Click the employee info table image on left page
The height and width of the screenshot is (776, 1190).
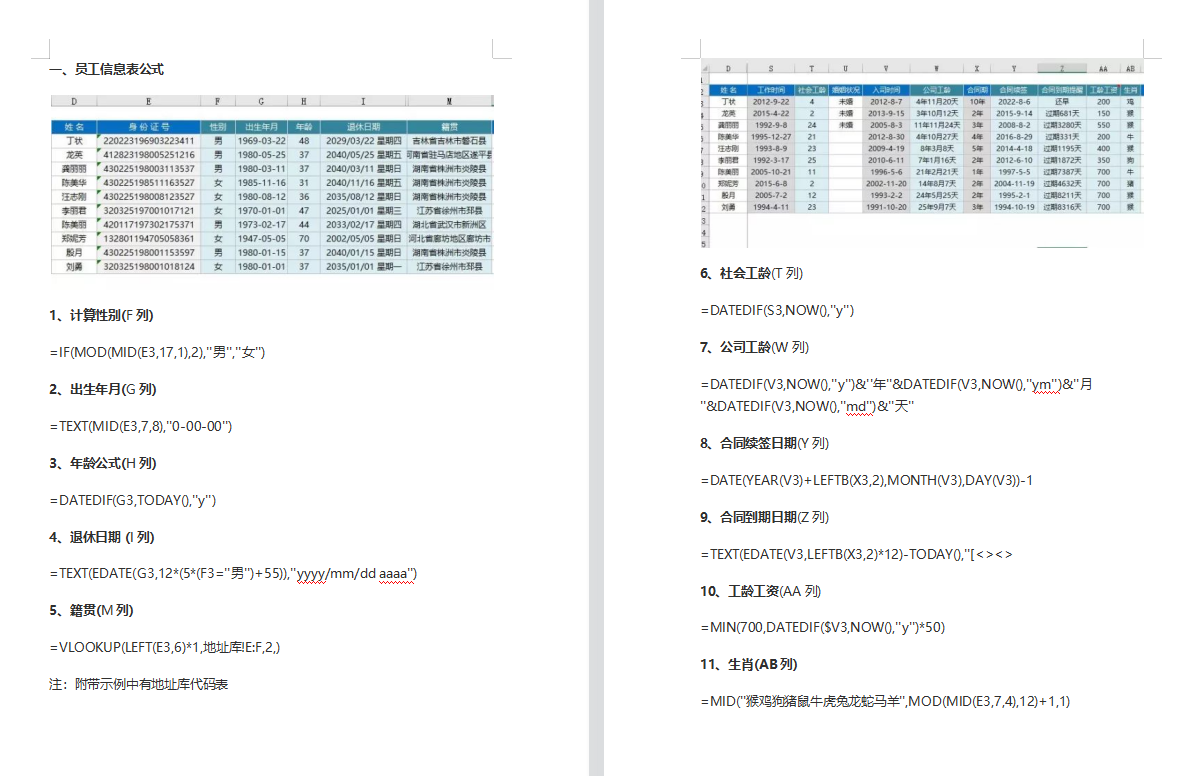pyautogui.click(x=272, y=185)
